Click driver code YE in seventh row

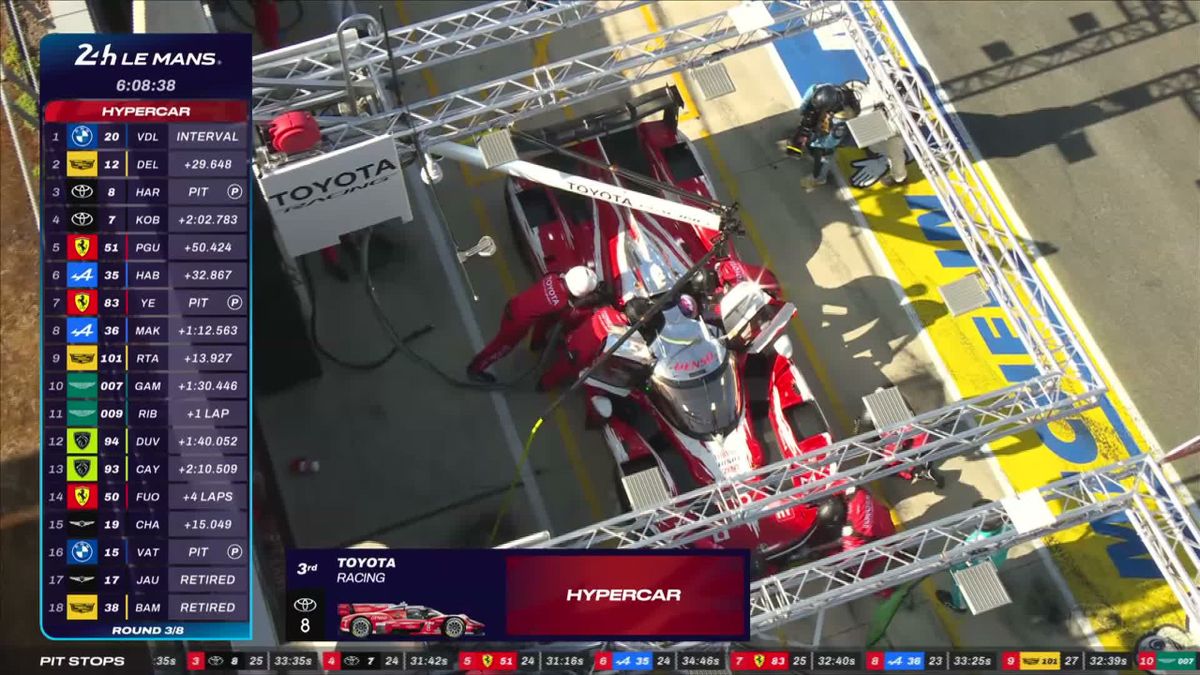(147, 302)
